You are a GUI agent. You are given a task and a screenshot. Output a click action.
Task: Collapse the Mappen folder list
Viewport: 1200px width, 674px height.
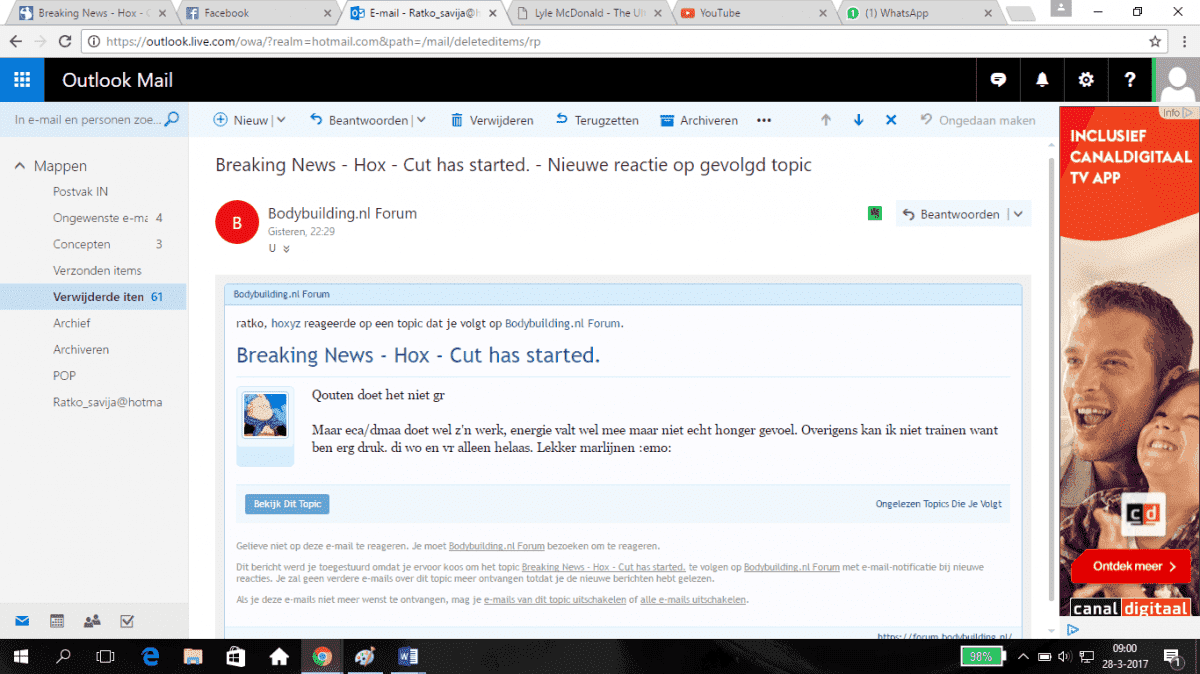tap(20, 166)
